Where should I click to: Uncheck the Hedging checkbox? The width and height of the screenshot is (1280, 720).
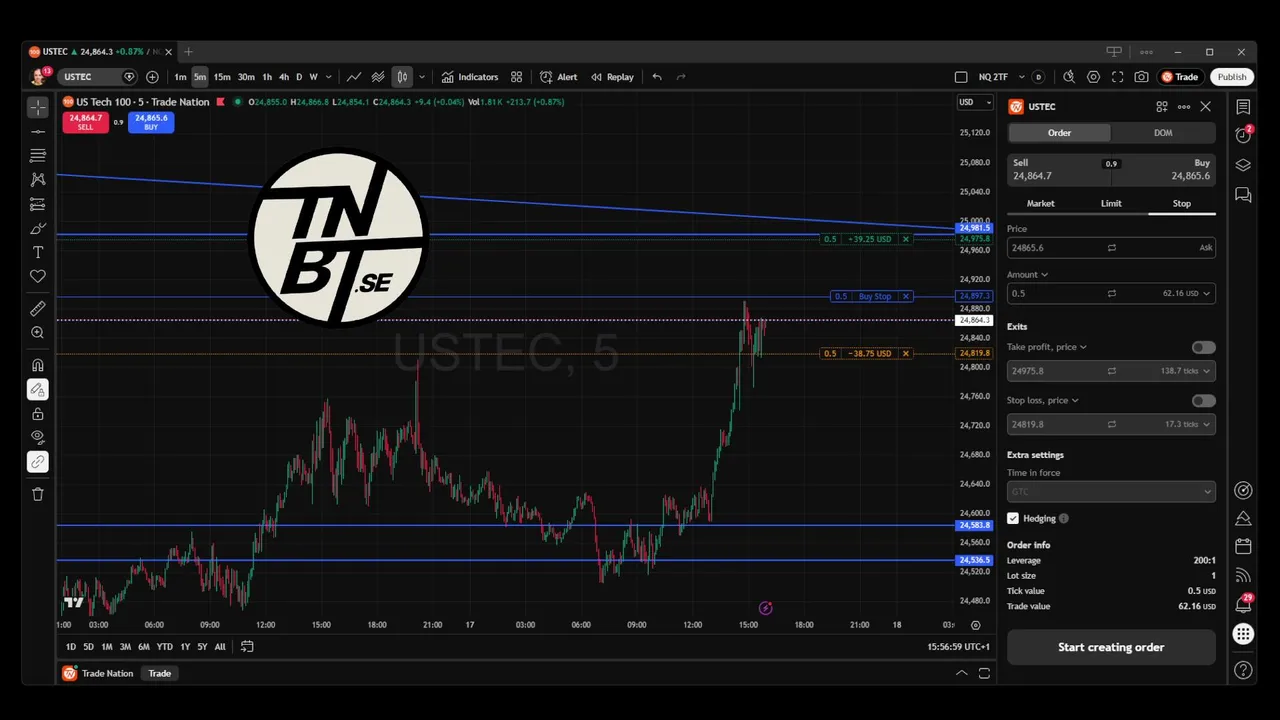tap(1013, 518)
